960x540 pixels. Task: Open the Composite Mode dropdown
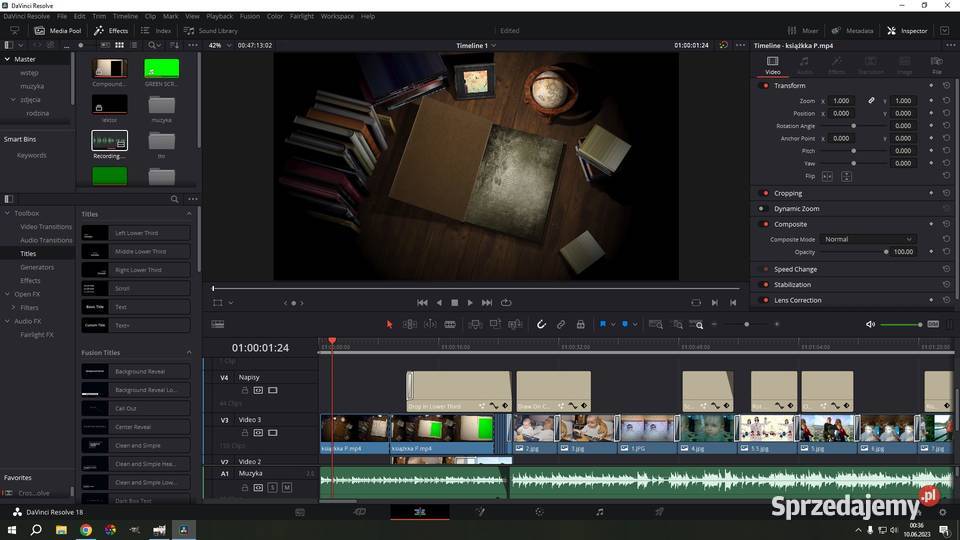coord(867,239)
